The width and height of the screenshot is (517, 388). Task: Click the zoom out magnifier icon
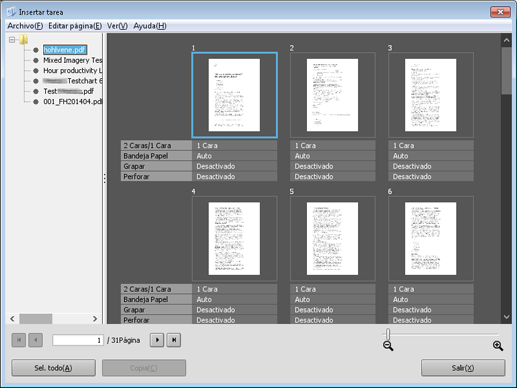[x=388, y=346]
